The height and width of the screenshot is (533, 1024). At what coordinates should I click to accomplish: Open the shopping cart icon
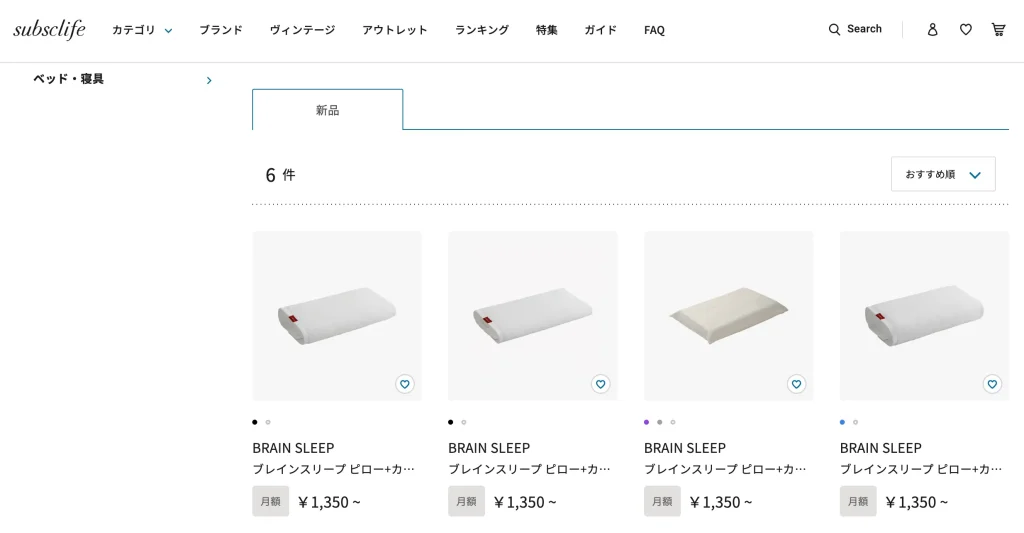998,30
